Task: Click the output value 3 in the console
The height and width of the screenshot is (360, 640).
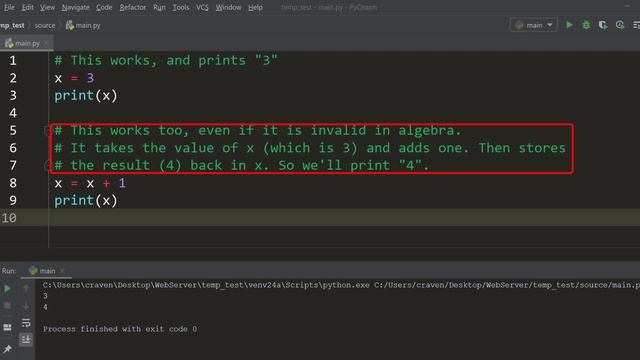Action: point(45,296)
